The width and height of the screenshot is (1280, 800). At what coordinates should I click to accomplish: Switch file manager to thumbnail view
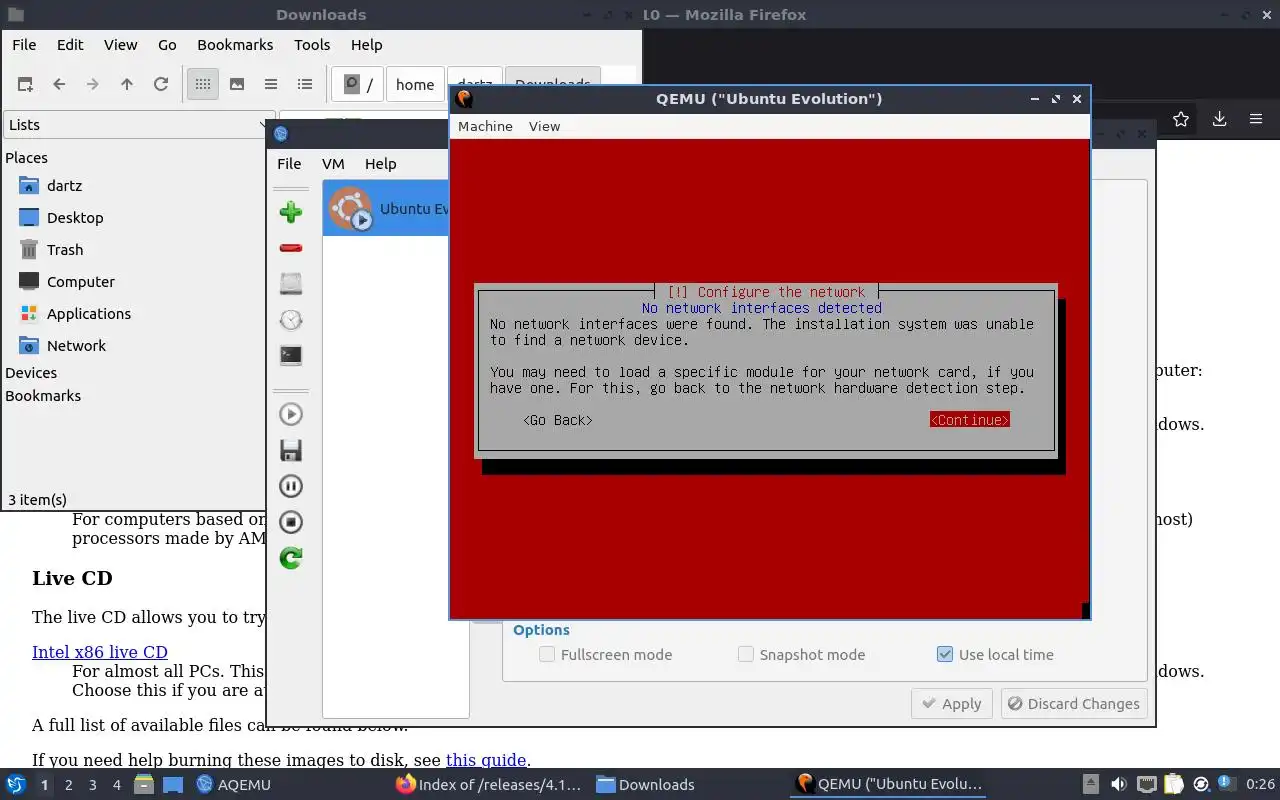pos(237,84)
